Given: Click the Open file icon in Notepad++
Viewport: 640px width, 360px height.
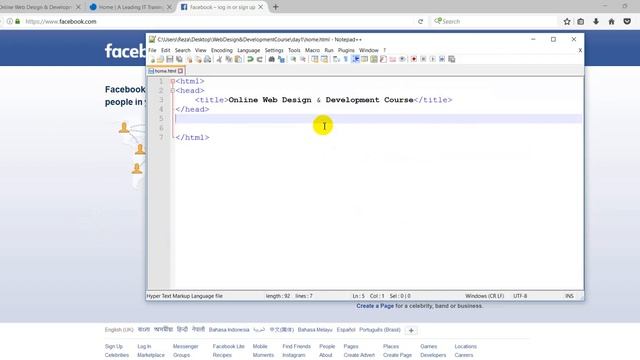Looking at the screenshot, I should pyautogui.click(x=161, y=59).
